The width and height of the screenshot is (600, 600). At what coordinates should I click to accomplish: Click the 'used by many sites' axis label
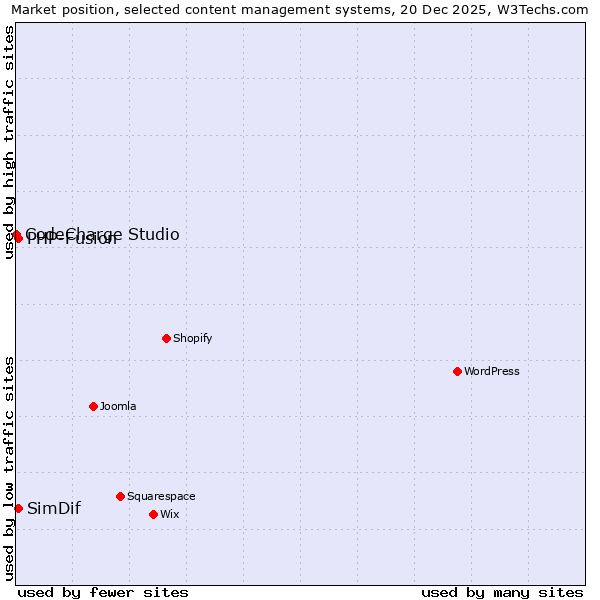coord(502,593)
